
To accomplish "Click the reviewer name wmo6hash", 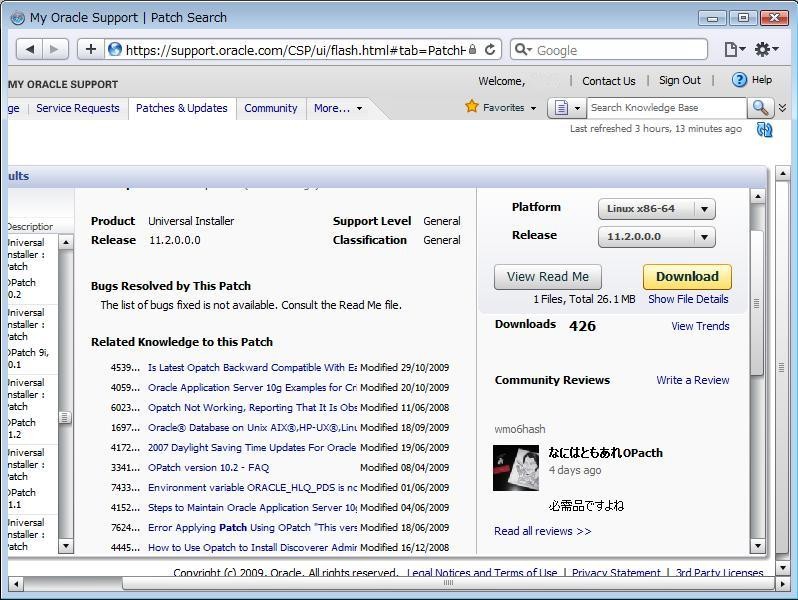I will [520, 429].
